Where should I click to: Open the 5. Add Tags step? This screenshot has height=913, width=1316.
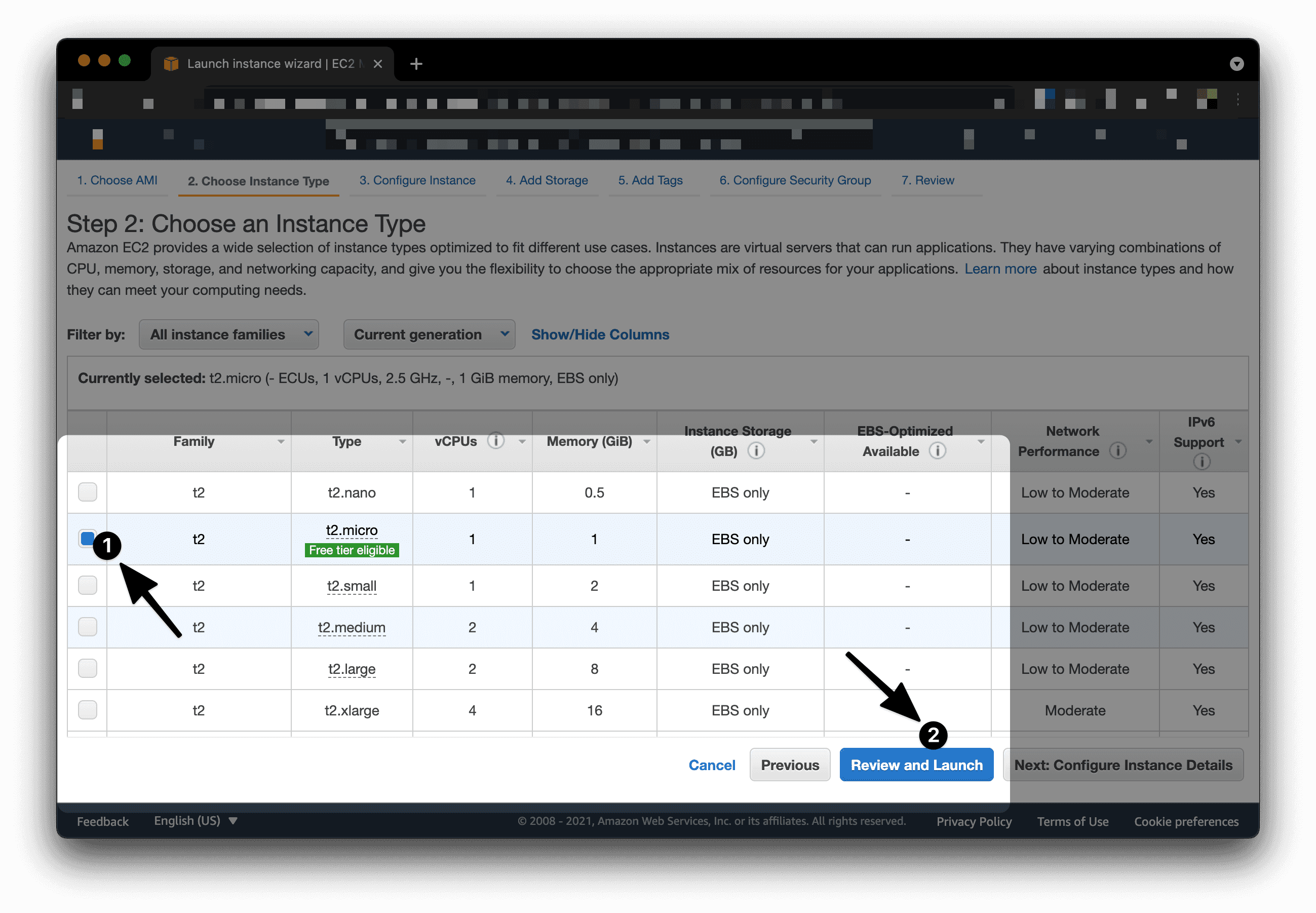click(650, 180)
